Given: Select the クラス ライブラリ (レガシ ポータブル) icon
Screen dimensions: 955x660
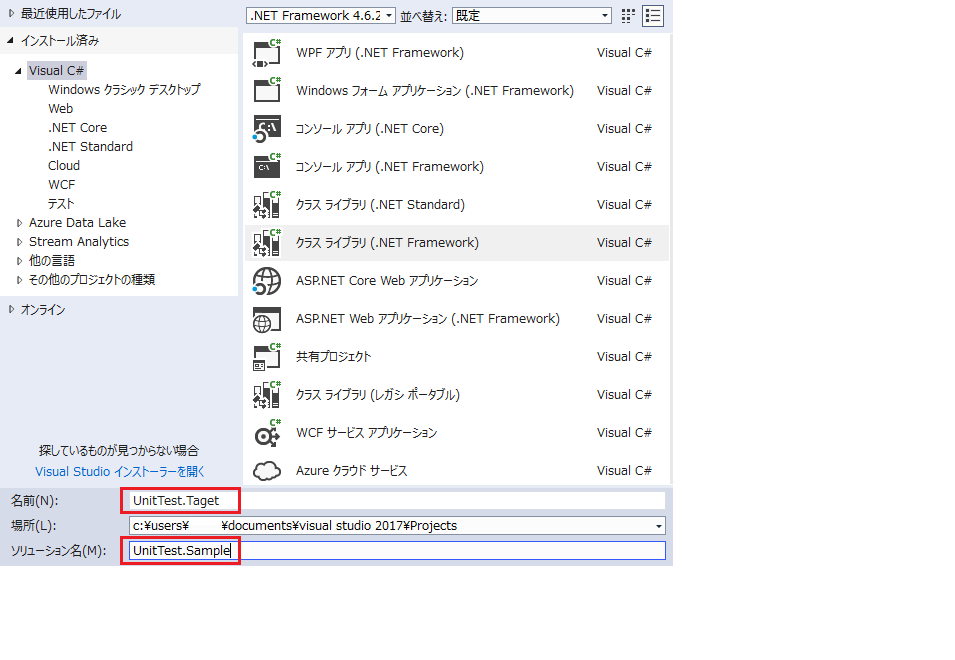Looking at the screenshot, I should 267,395.
